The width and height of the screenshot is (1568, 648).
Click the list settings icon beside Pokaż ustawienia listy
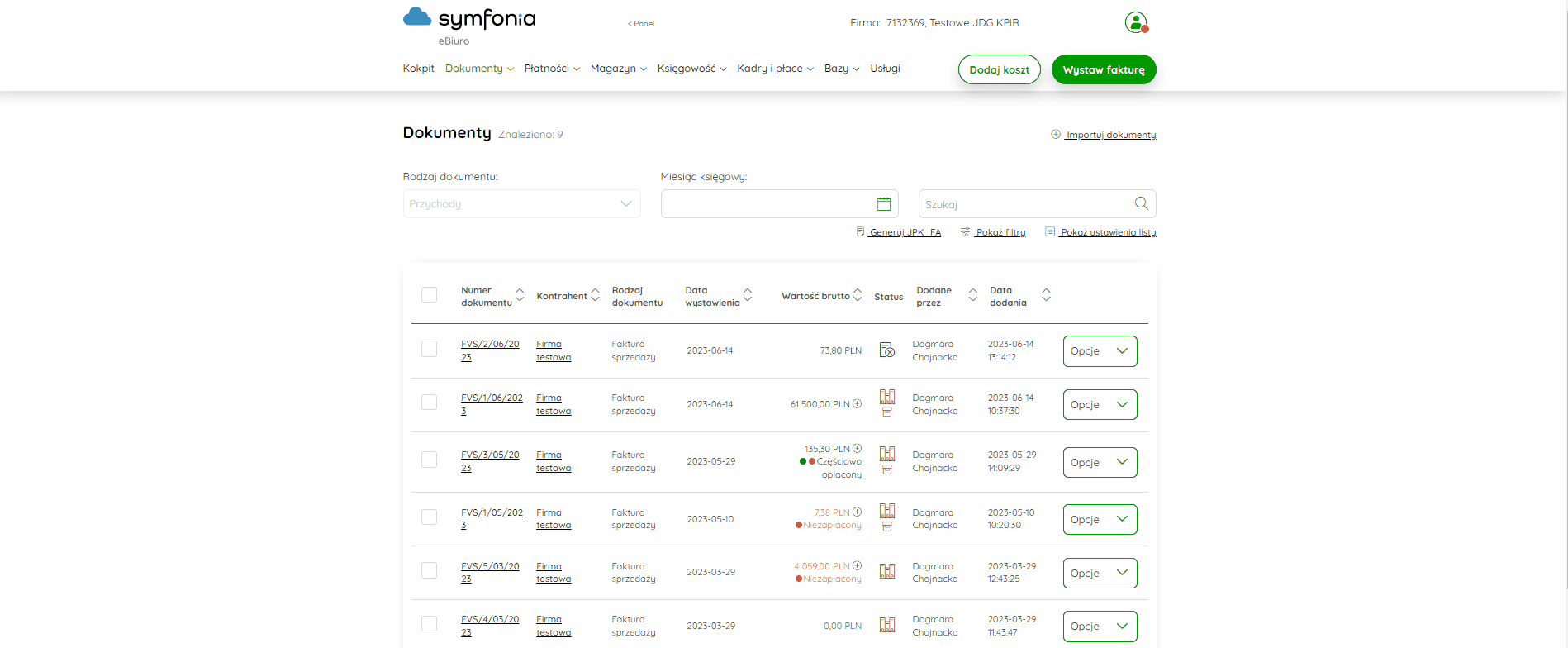(1050, 232)
